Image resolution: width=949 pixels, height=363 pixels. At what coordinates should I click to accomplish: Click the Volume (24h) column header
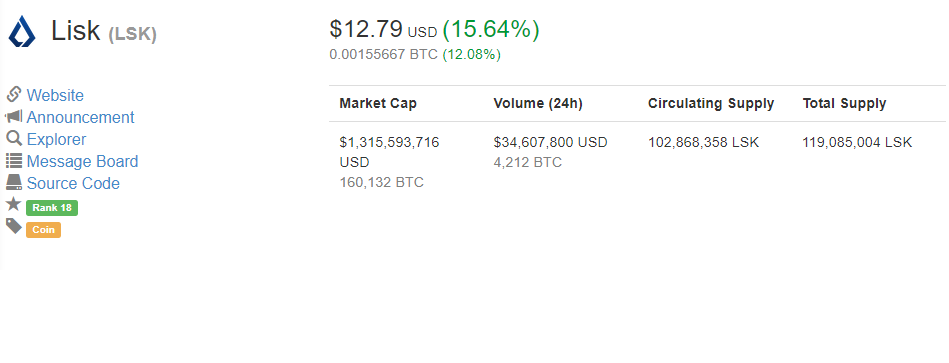538,103
